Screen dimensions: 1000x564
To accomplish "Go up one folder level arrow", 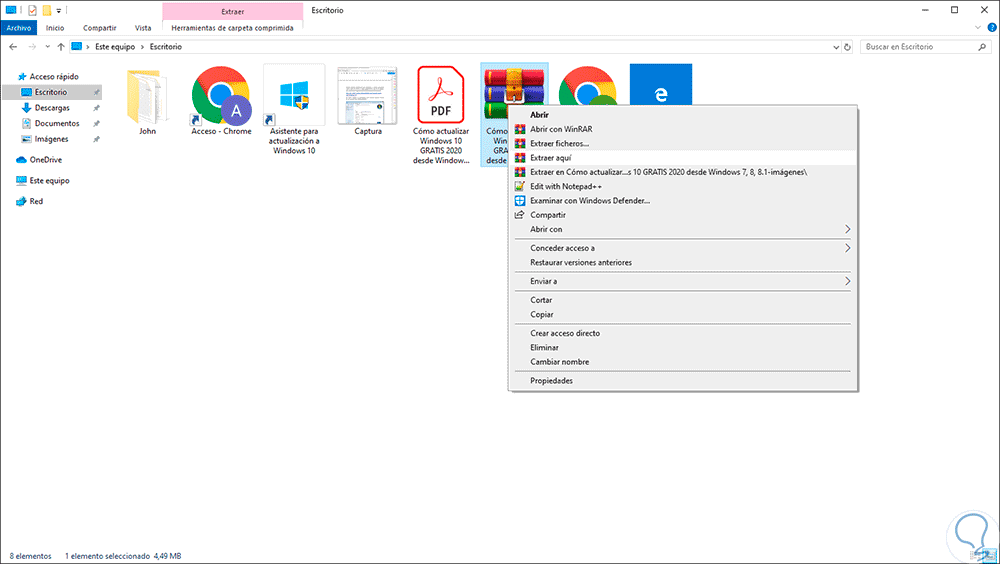I will pyautogui.click(x=61, y=47).
